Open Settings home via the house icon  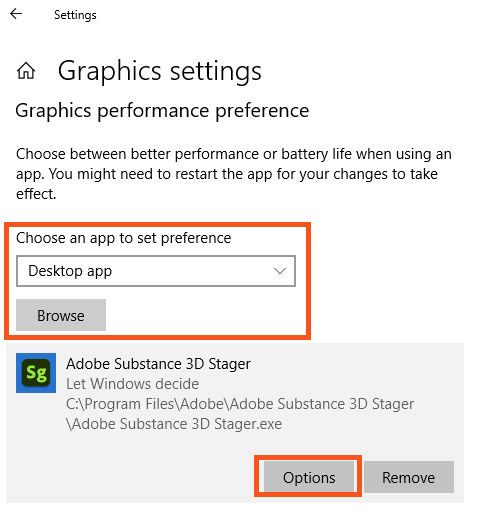(x=26, y=71)
